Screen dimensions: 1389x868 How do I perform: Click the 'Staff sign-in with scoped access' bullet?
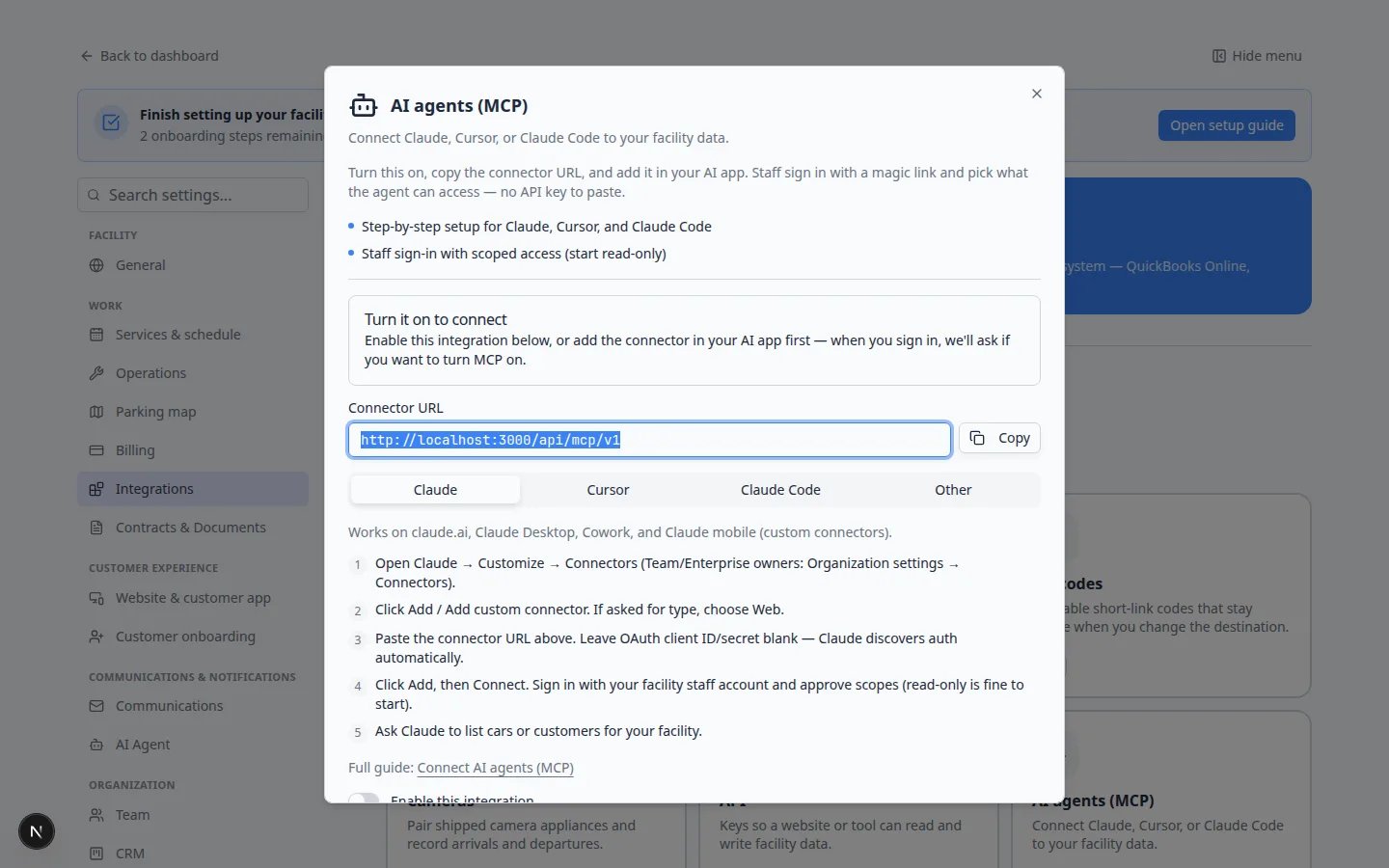(x=514, y=254)
